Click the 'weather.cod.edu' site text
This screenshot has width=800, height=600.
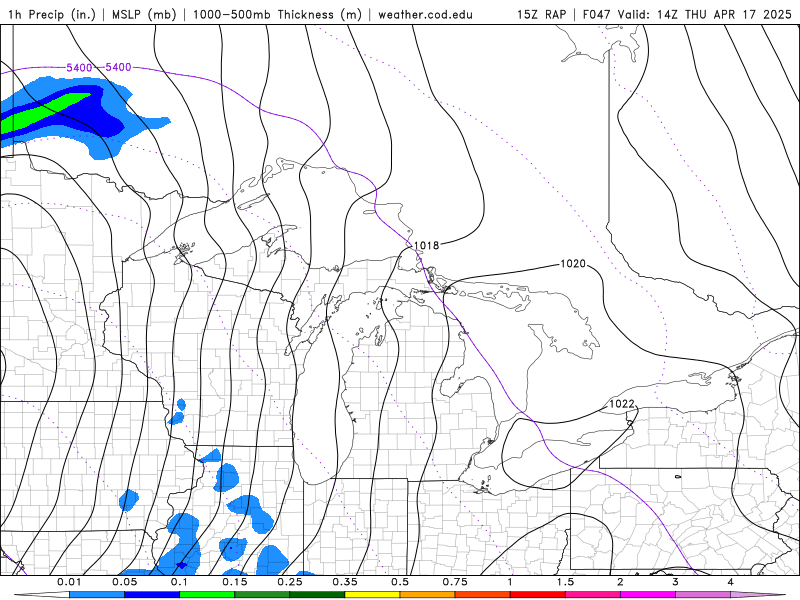(425, 14)
